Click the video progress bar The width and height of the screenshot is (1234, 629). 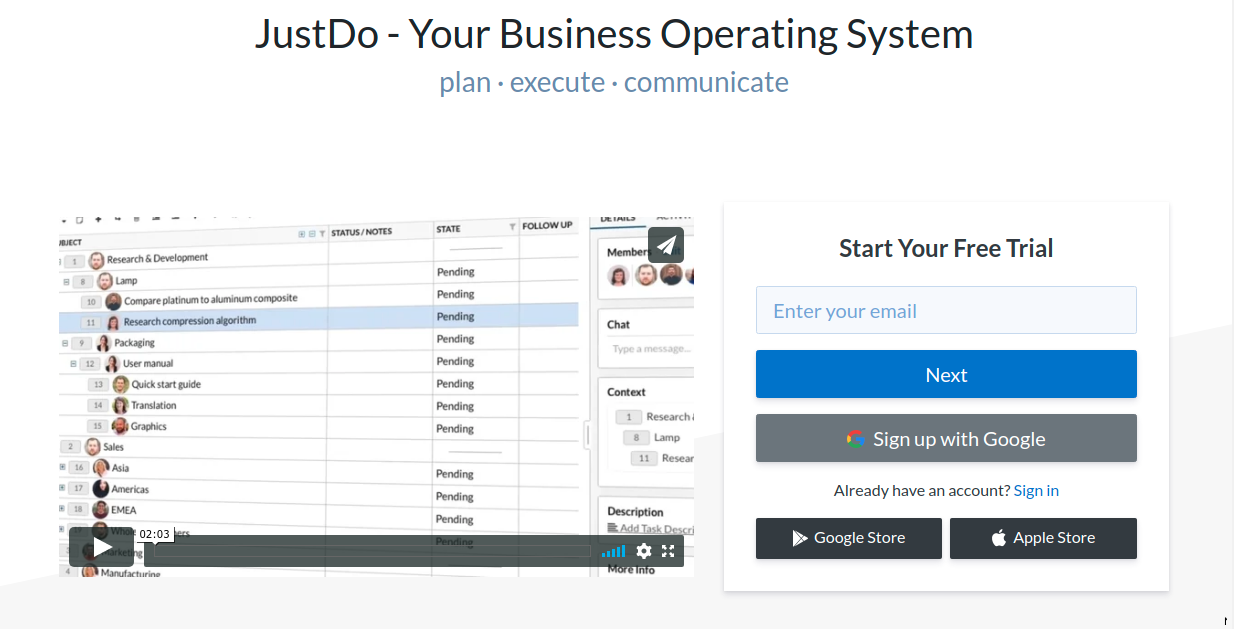pos(370,551)
